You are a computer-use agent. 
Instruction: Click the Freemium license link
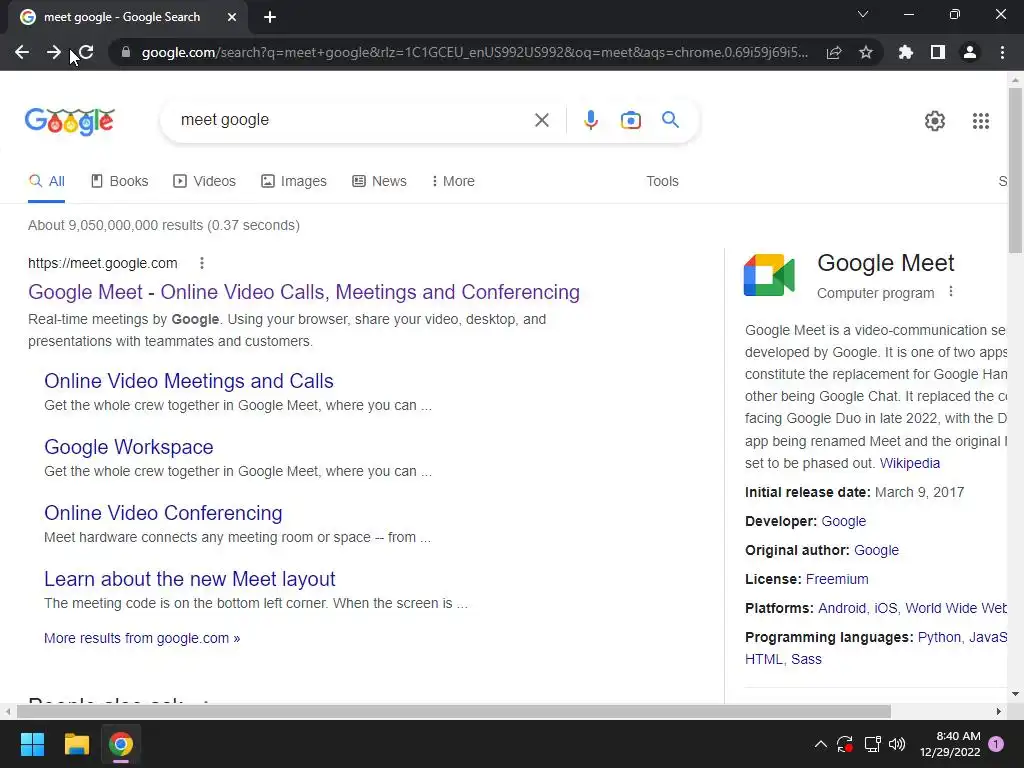pos(837,579)
